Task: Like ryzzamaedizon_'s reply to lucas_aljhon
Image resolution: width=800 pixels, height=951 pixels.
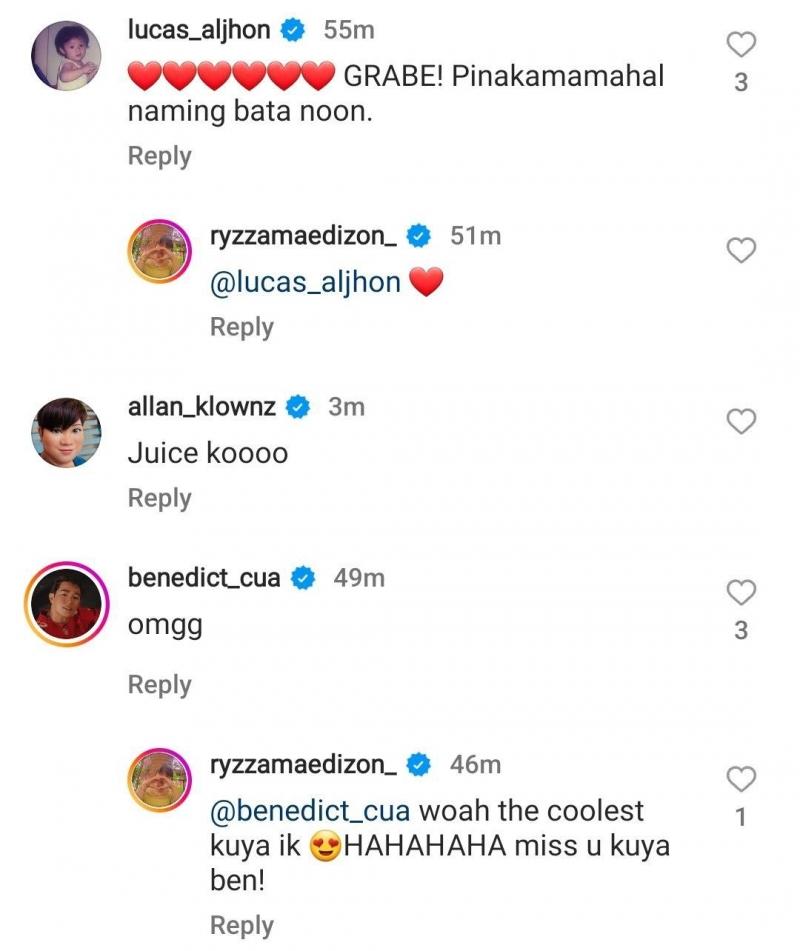Action: coord(740,251)
